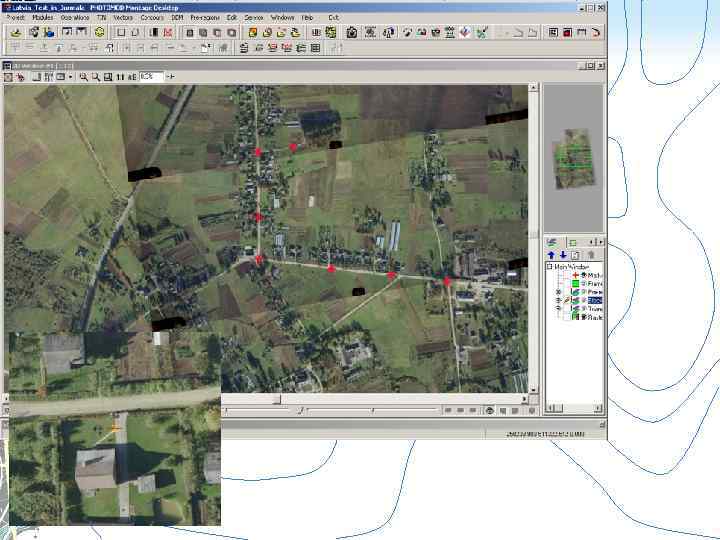Click the 1:1 zoom icon
Screen dimensions: 720x540
coord(120,77)
